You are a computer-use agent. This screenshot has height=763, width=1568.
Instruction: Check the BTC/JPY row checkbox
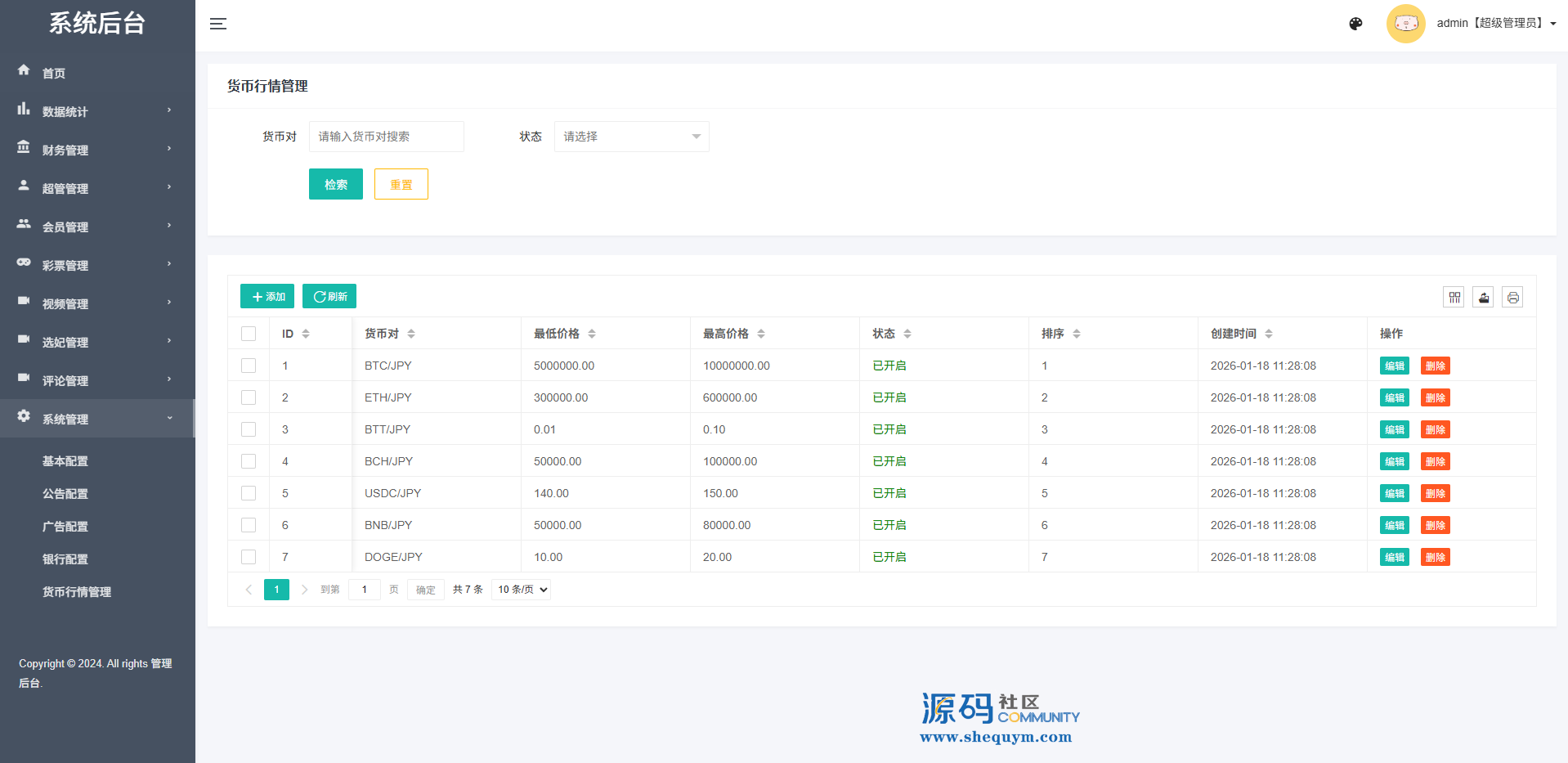pos(249,366)
